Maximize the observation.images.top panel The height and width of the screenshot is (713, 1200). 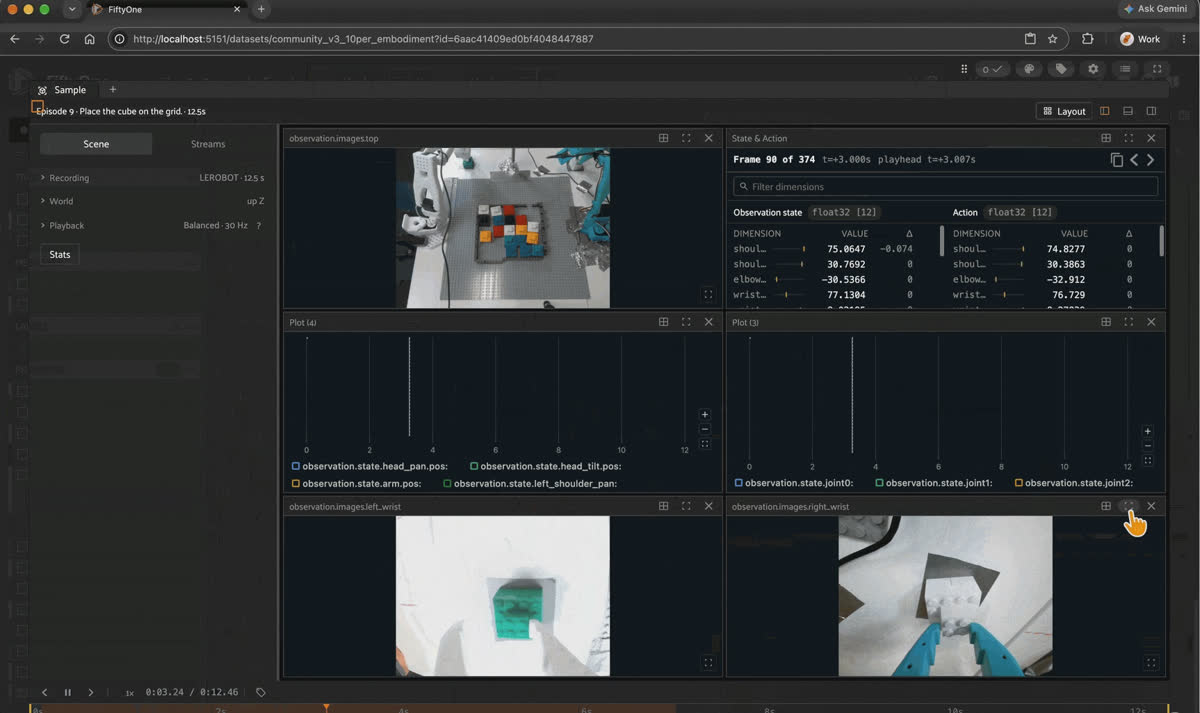pos(686,138)
